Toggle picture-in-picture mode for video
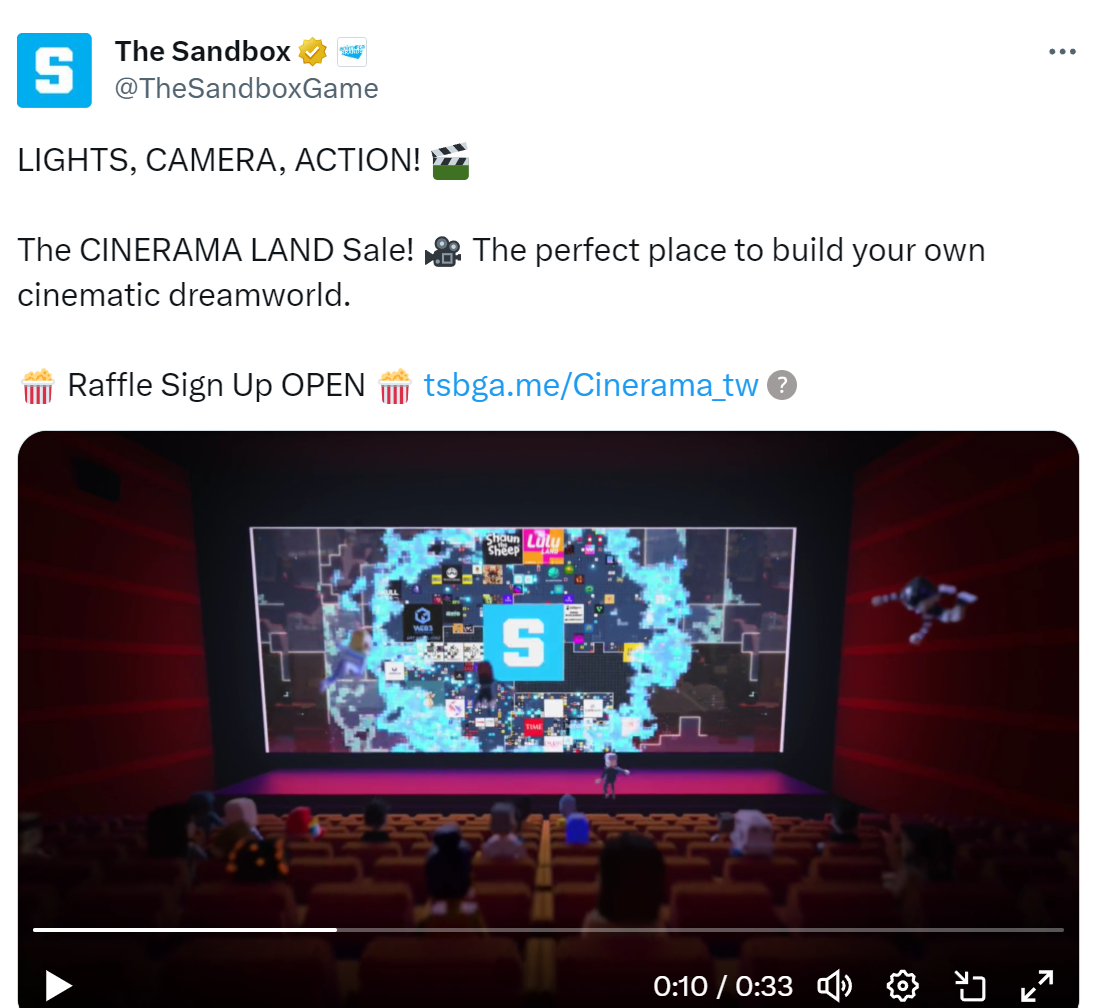The image size is (1097, 1008). [970, 986]
